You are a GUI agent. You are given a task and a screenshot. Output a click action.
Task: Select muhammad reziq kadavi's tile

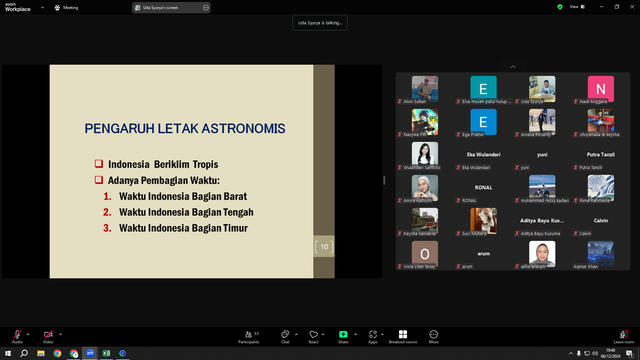542,189
